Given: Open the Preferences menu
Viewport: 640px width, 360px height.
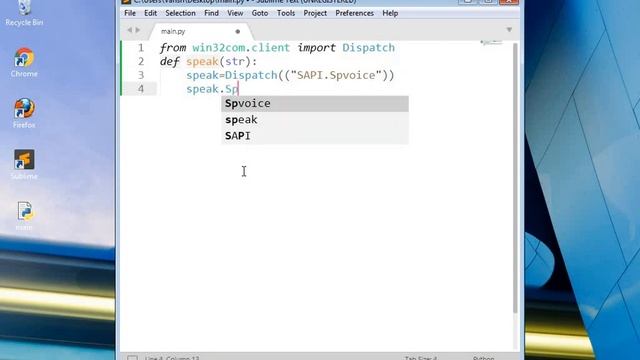Looking at the screenshot, I should click(x=354, y=13).
